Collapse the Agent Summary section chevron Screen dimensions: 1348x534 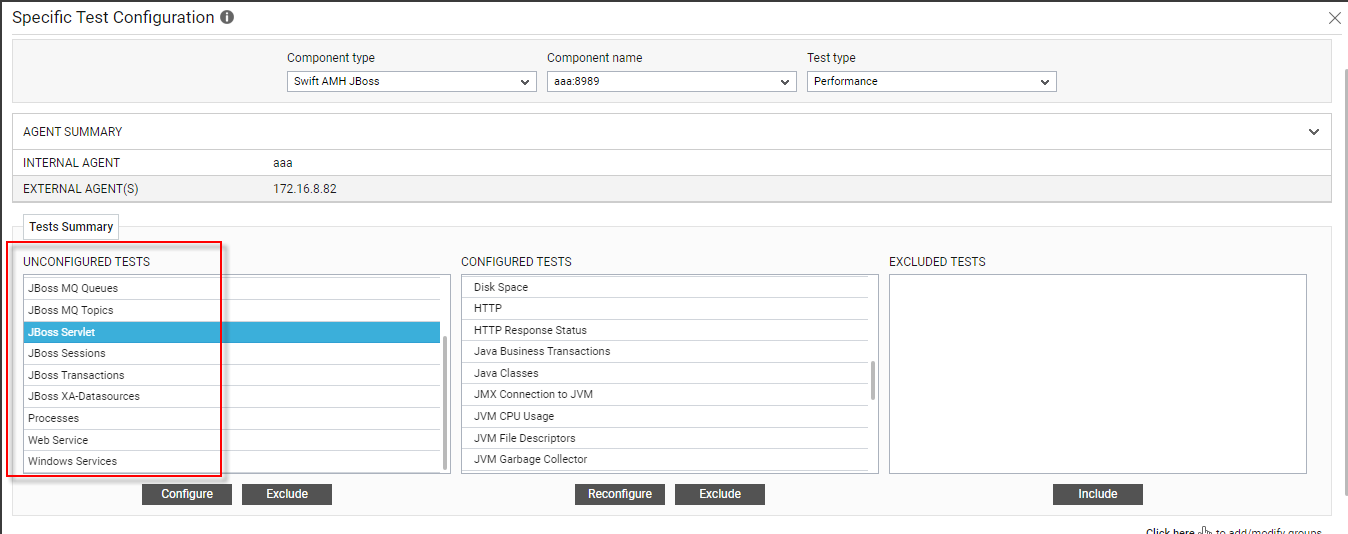[1314, 131]
